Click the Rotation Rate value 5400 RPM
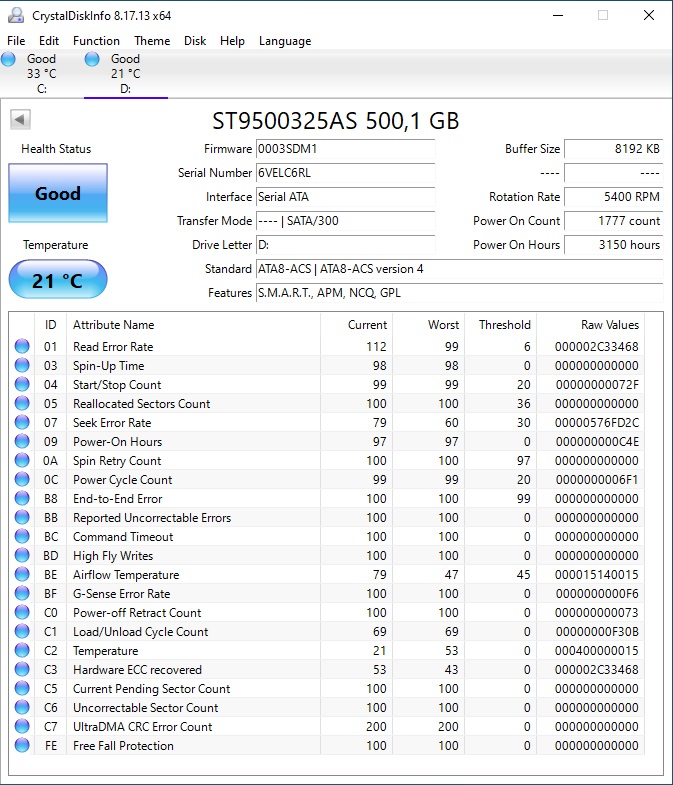The width and height of the screenshot is (673, 785). pyautogui.click(x=613, y=197)
